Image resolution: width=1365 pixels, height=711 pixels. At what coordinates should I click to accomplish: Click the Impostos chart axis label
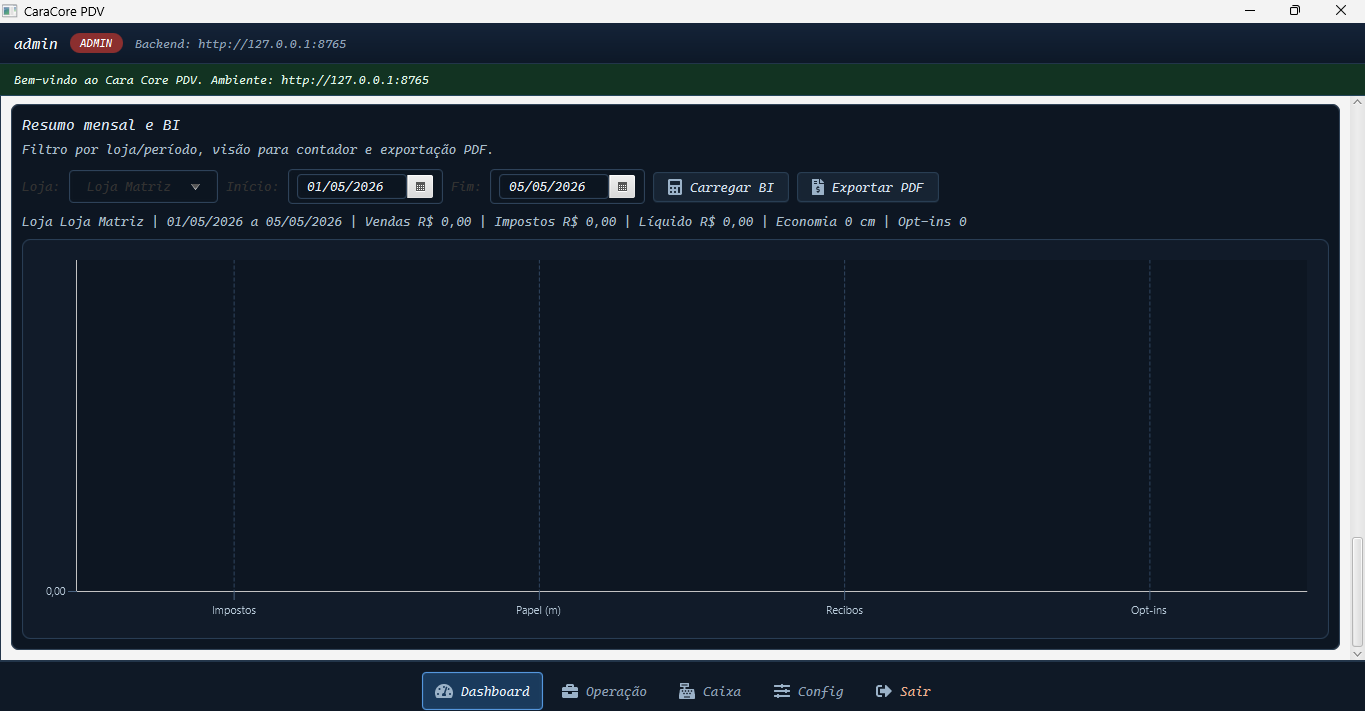234,610
